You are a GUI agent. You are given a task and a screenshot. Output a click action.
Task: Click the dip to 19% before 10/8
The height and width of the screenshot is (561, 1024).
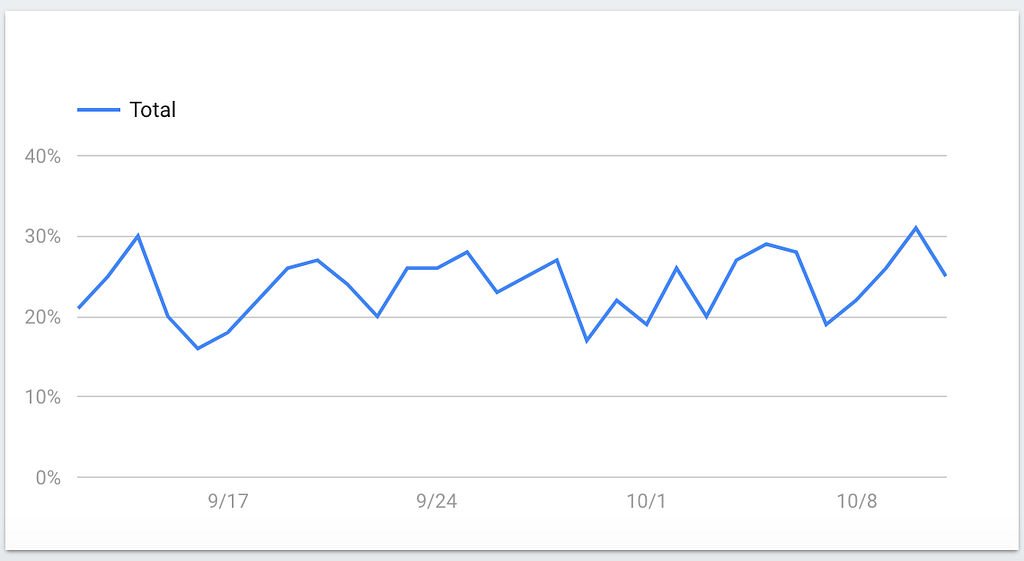pos(826,325)
